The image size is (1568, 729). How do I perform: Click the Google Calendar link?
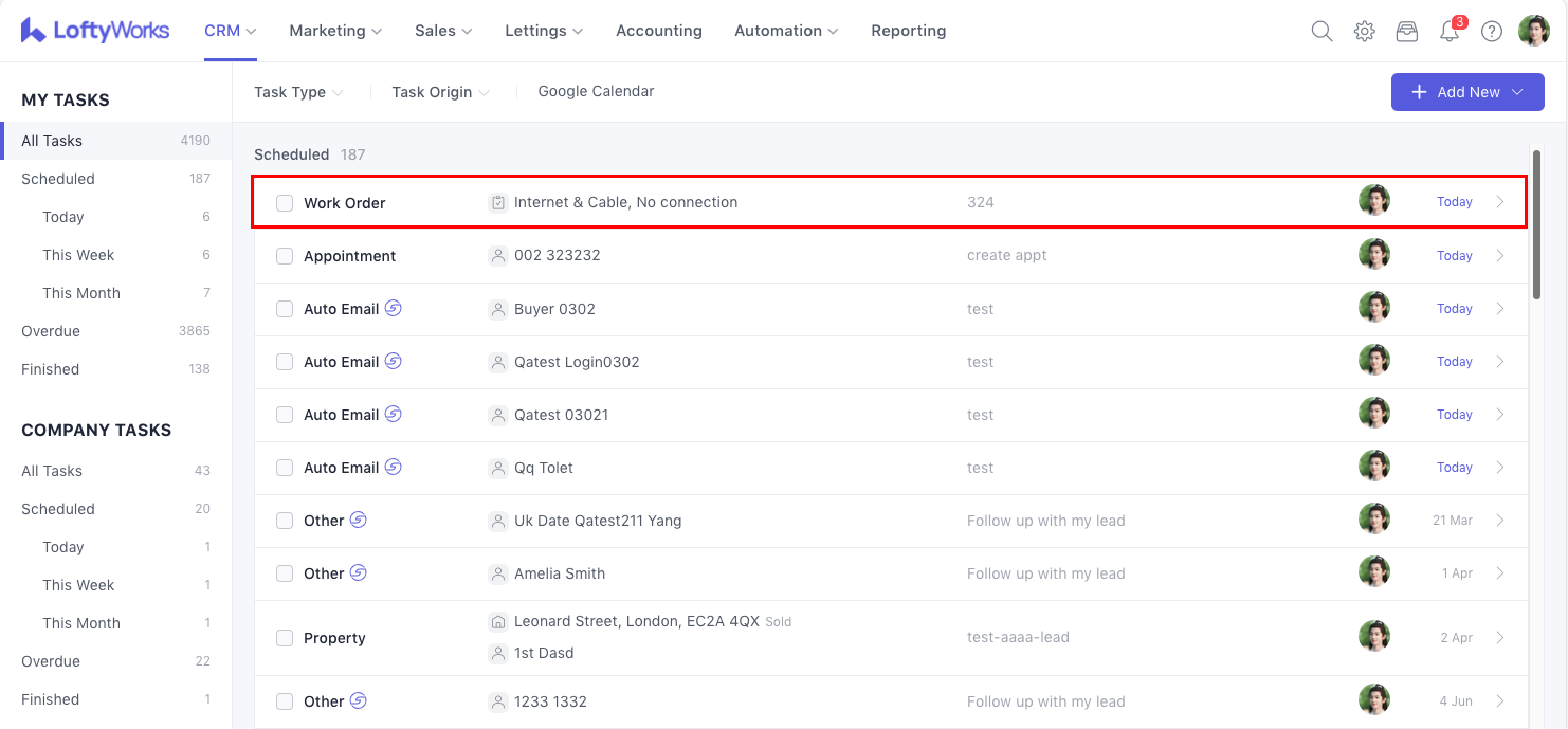point(595,92)
